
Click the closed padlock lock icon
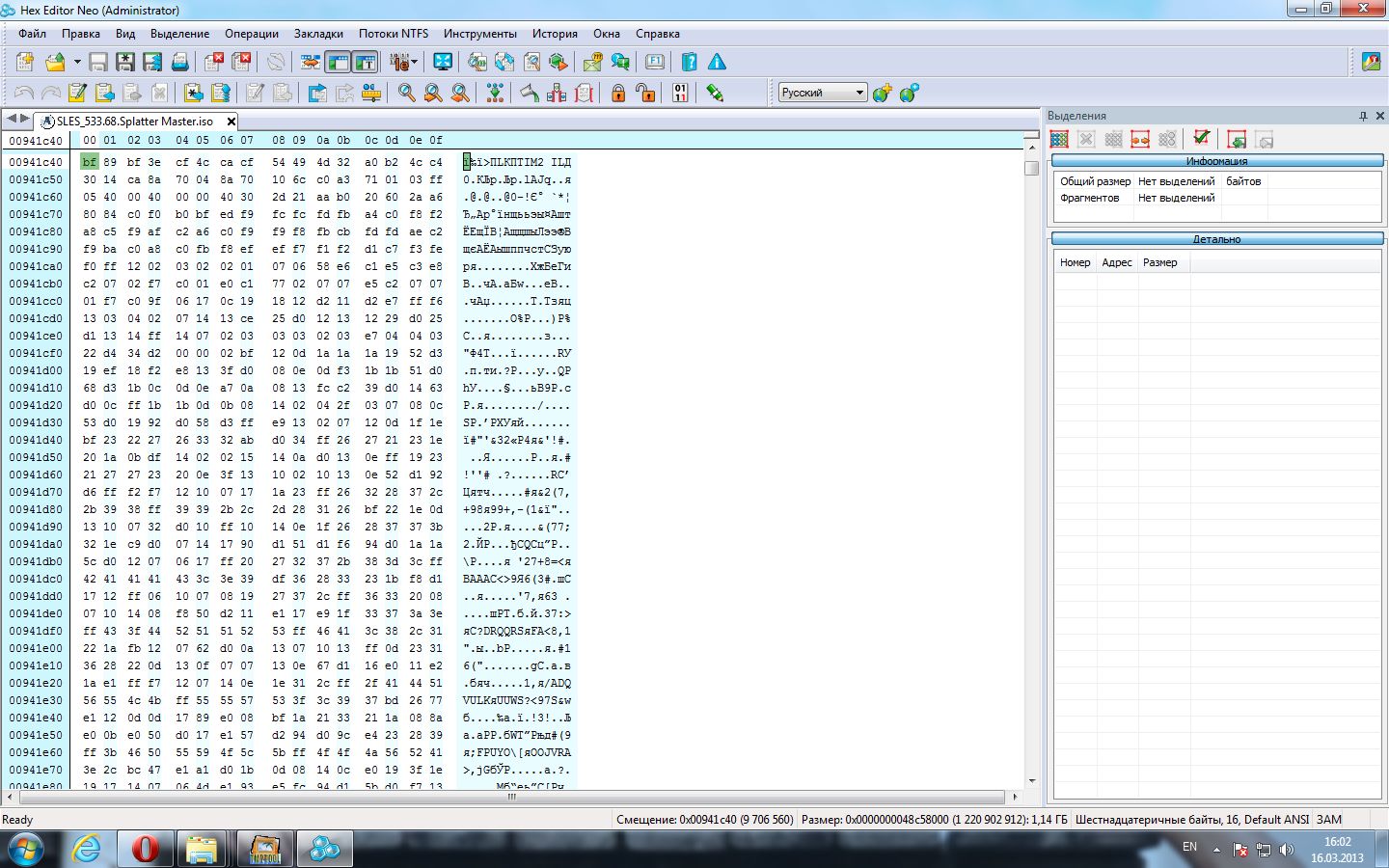[x=618, y=93]
